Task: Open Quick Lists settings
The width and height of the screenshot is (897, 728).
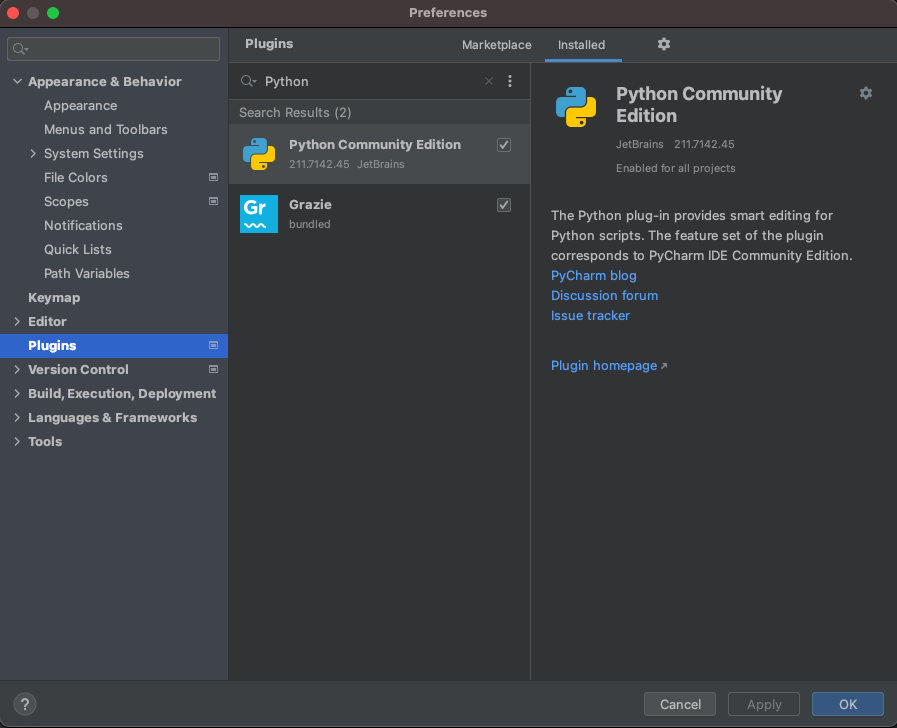Action: [x=78, y=250]
